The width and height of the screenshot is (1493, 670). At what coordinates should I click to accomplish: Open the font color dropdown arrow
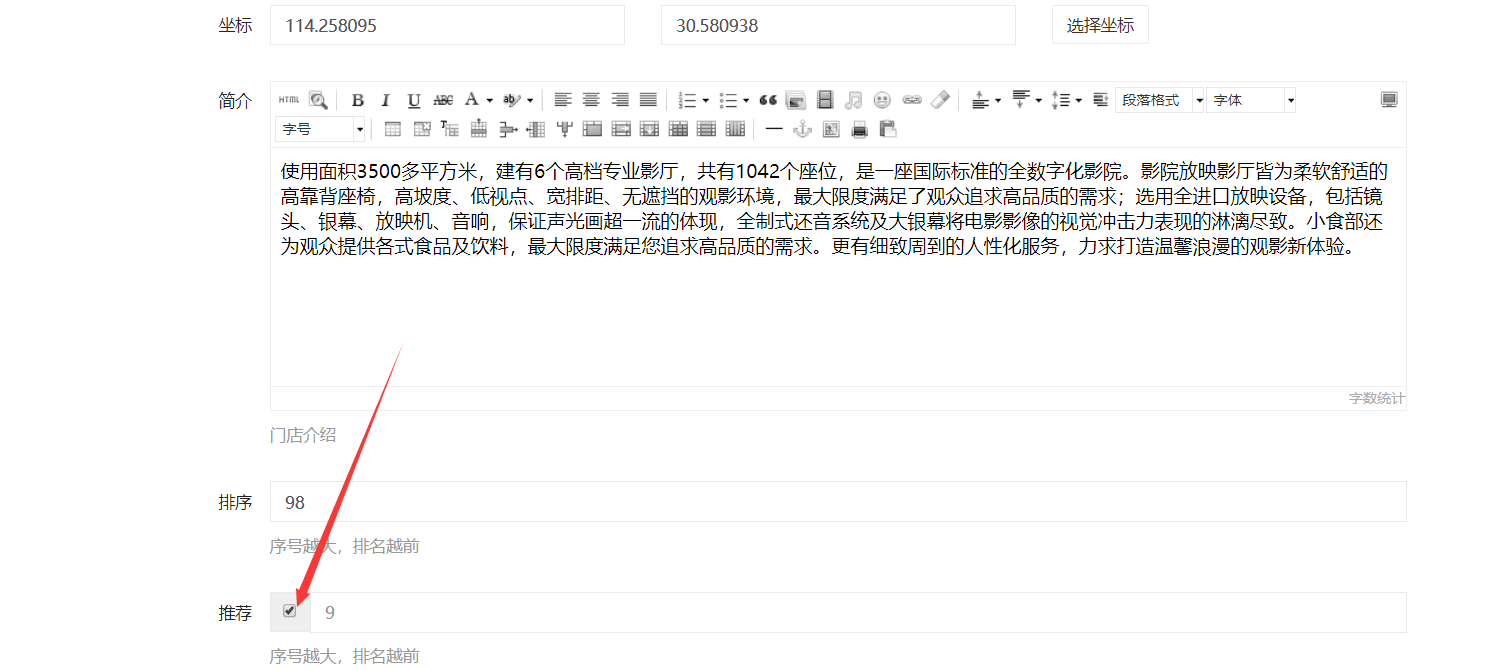[x=489, y=100]
